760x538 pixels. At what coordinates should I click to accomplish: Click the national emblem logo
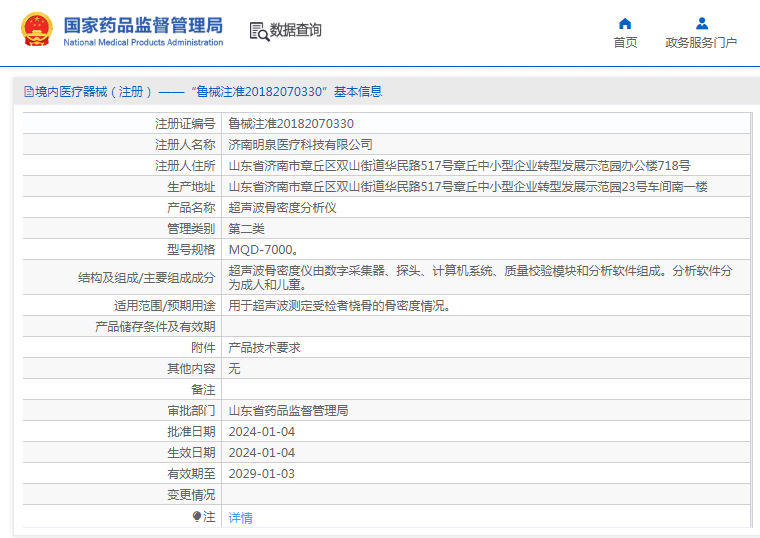tap(37, 30)
